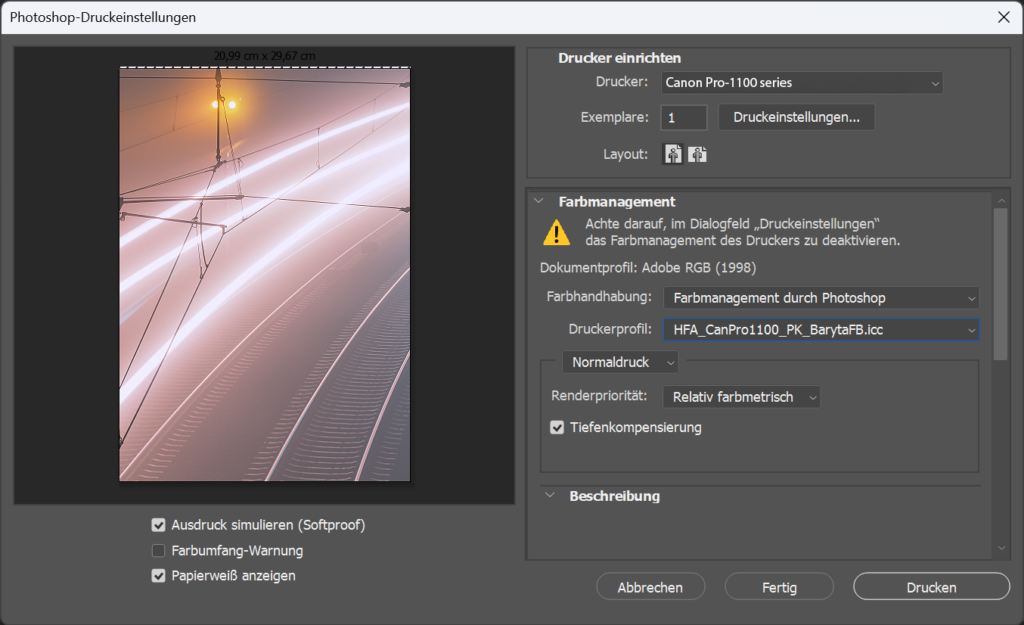Click the yellow color management warning icon

point(556,232)
